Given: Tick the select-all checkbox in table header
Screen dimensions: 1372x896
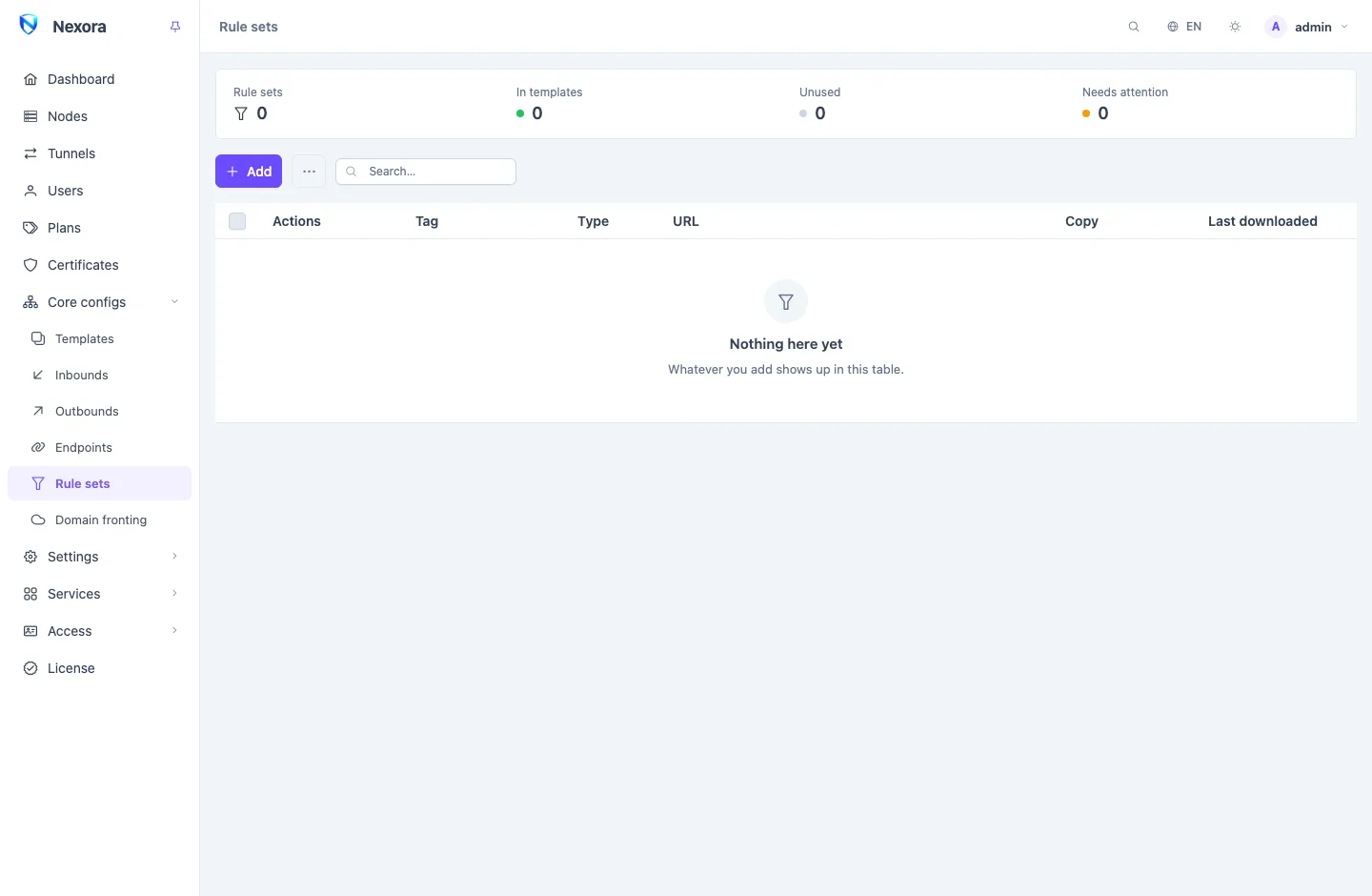Looking at the screenshot, I should point(237,221).
